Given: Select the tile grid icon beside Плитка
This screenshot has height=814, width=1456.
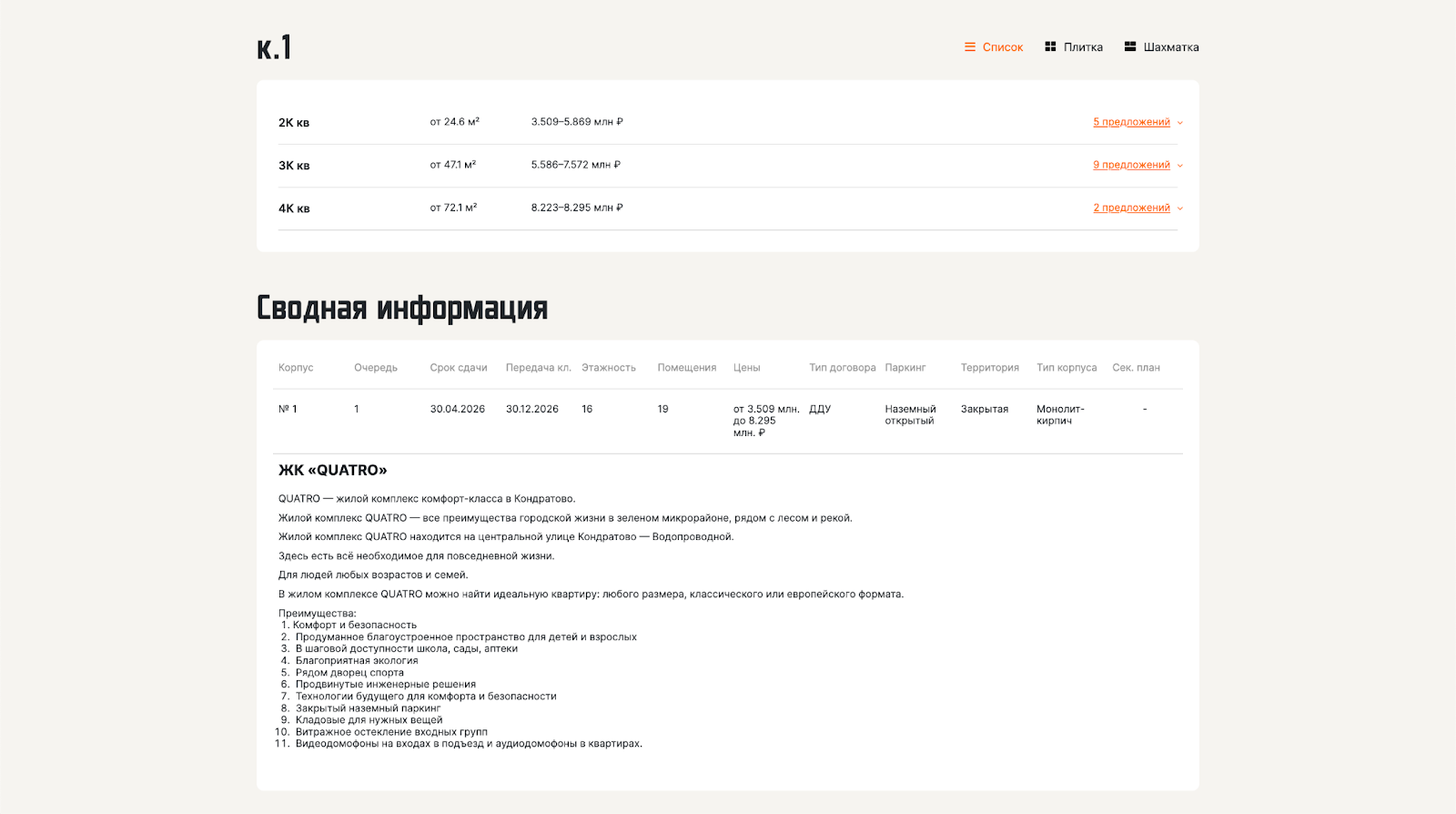Looking at the screenshot, I should coord(1050,46).
